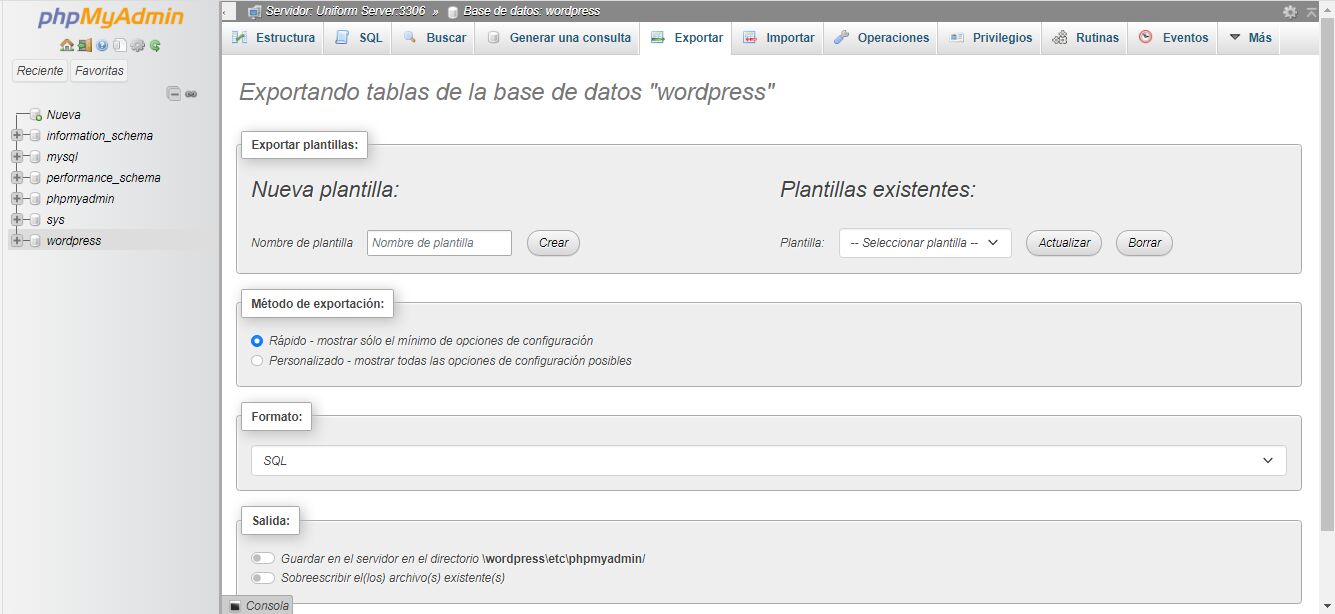The height and width of the screenshot is (614, 1335).
Task: Switch to the Importar tab
Action: [778, 37]
